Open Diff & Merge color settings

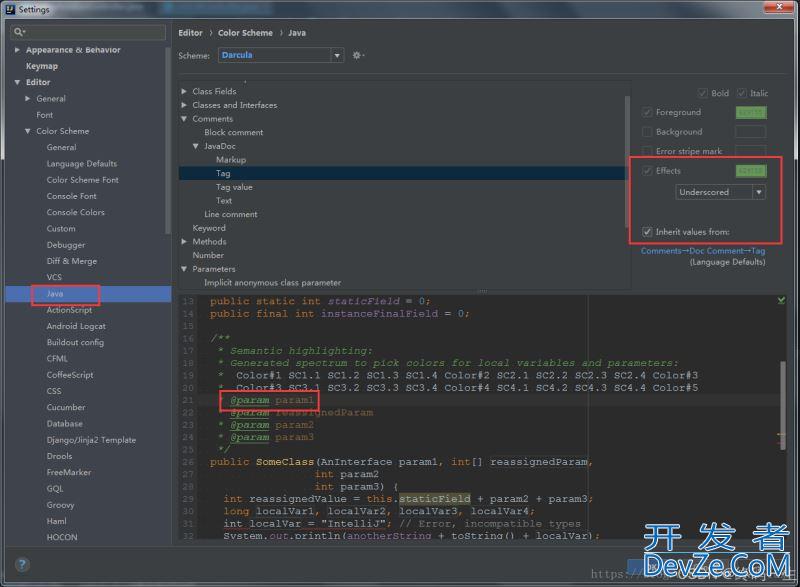coord(71,261)
